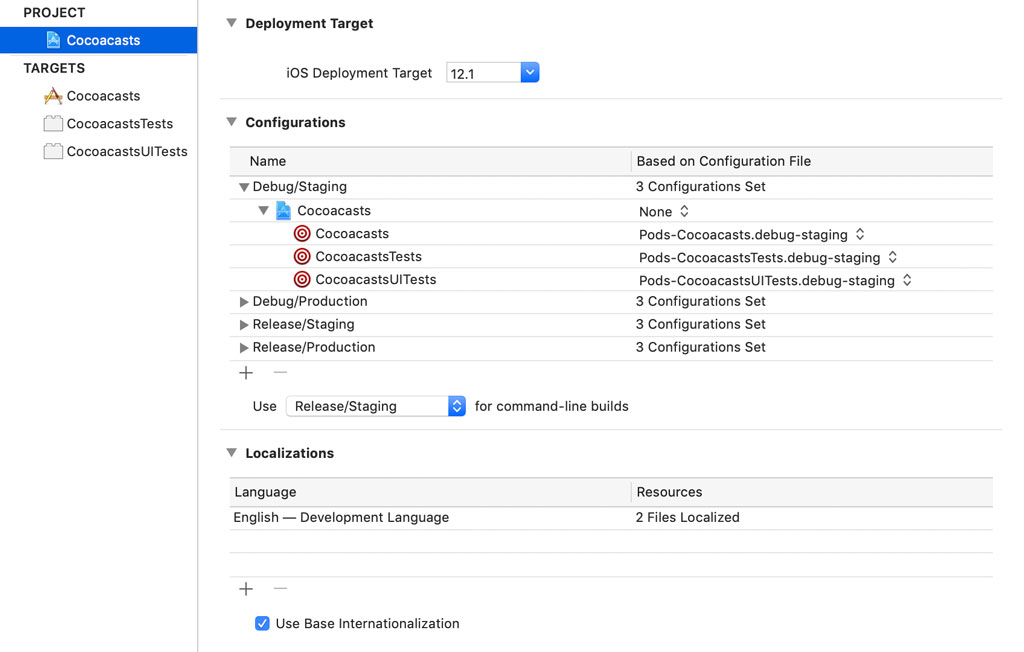Click the CocoacastsUITests target icon under Debug/Staging
Image resolution: width=1024 pixels, height=652 pixels.
pyautogui.click(x=302, y=279)
